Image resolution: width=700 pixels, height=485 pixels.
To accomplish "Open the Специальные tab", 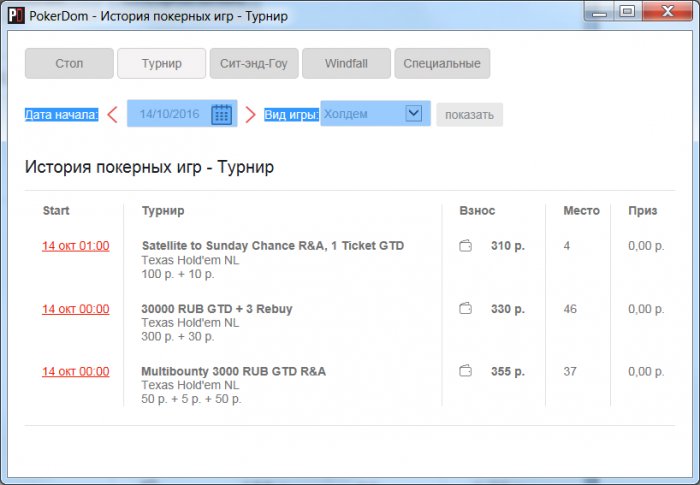I will [442, 63].
